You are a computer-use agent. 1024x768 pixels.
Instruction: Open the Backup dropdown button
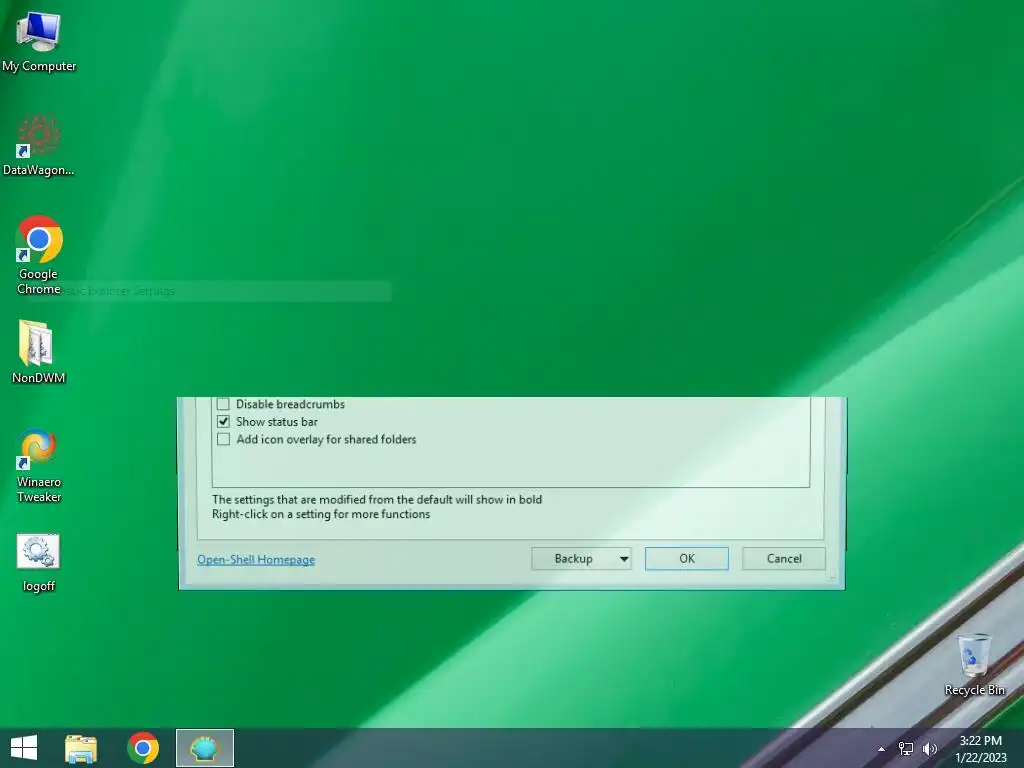tap(581, 559)
